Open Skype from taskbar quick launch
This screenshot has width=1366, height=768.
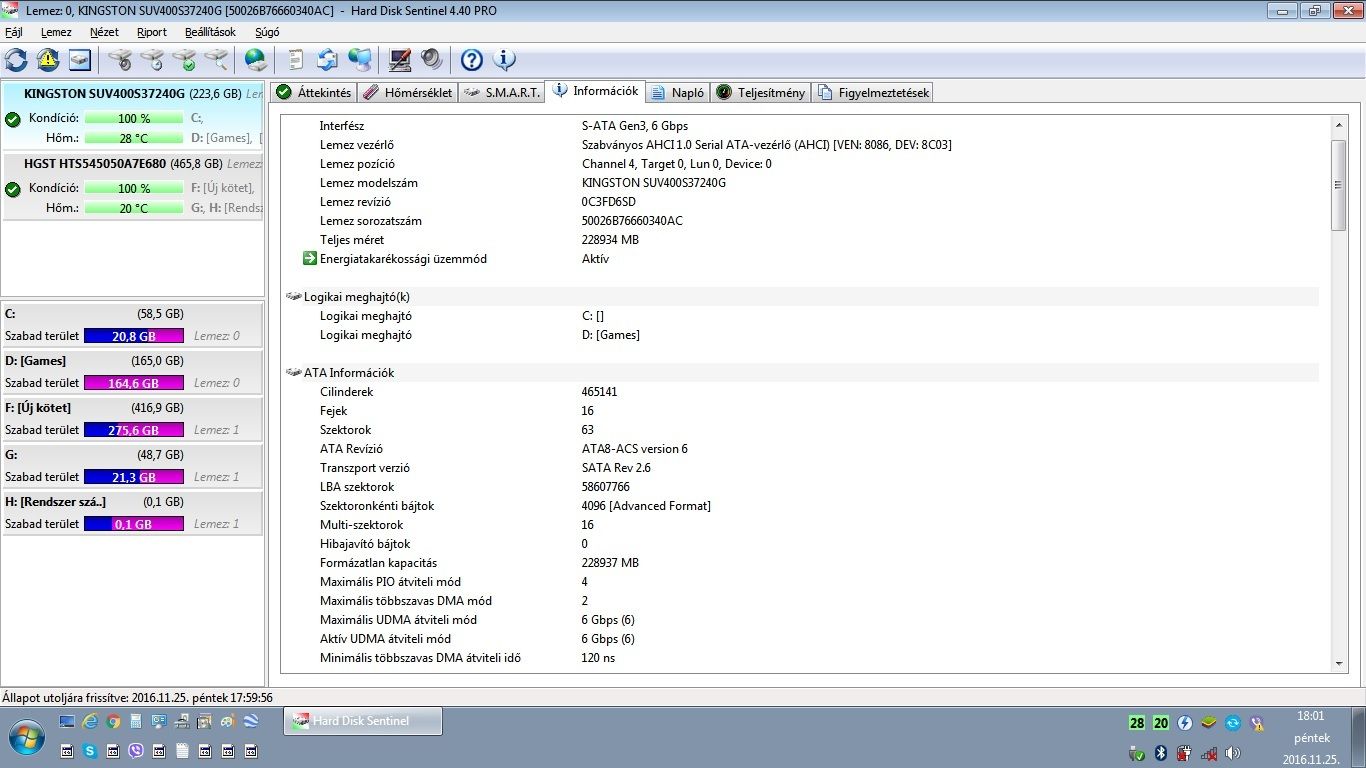click(x=91, y=751)
